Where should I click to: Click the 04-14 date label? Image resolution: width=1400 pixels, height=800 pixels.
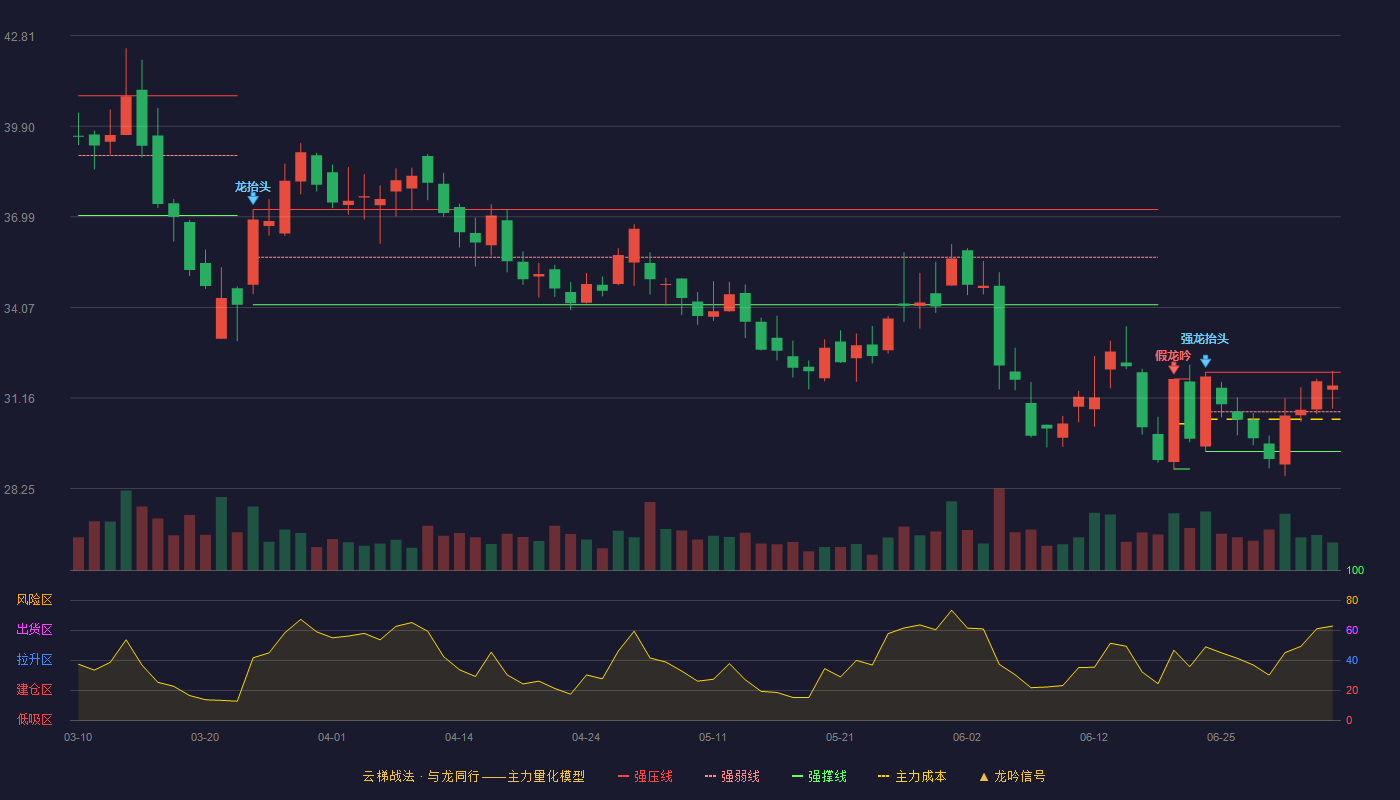click(459, 737)
